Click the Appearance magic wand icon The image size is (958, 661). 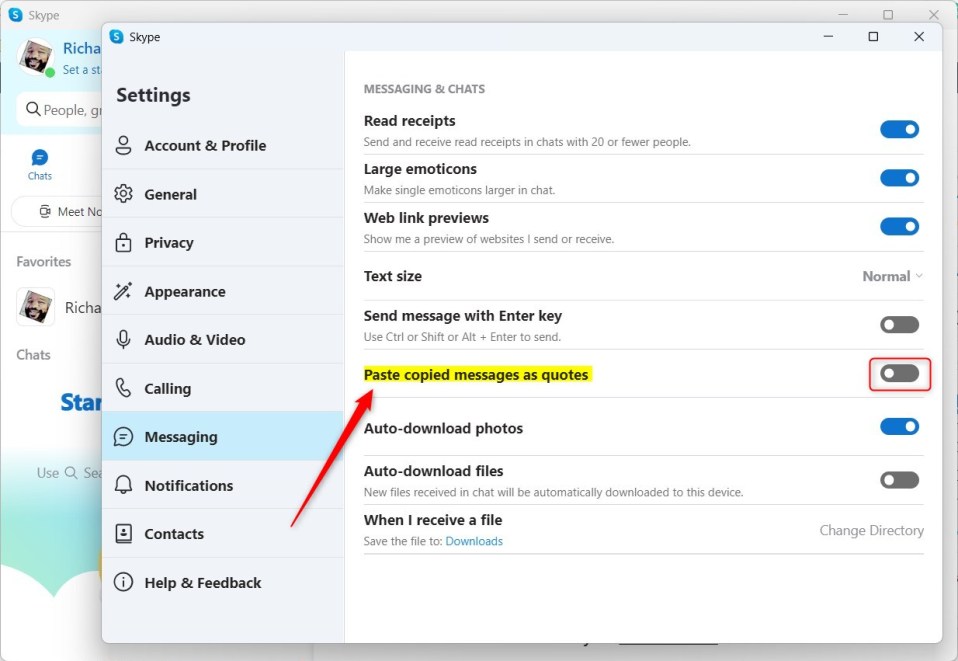click(123, 291)
